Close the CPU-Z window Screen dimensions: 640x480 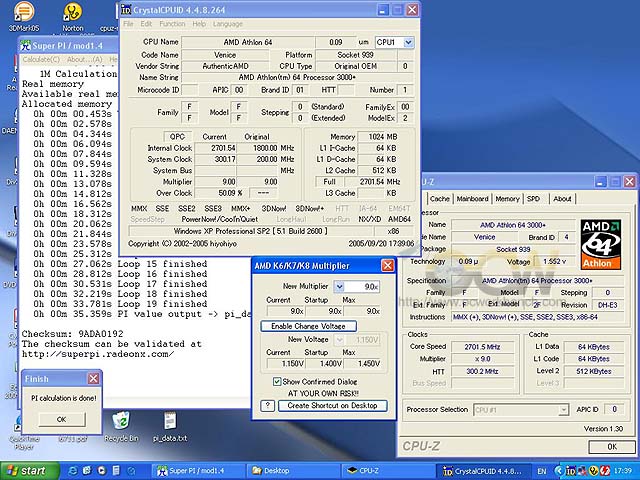click(x=629, y=182)
